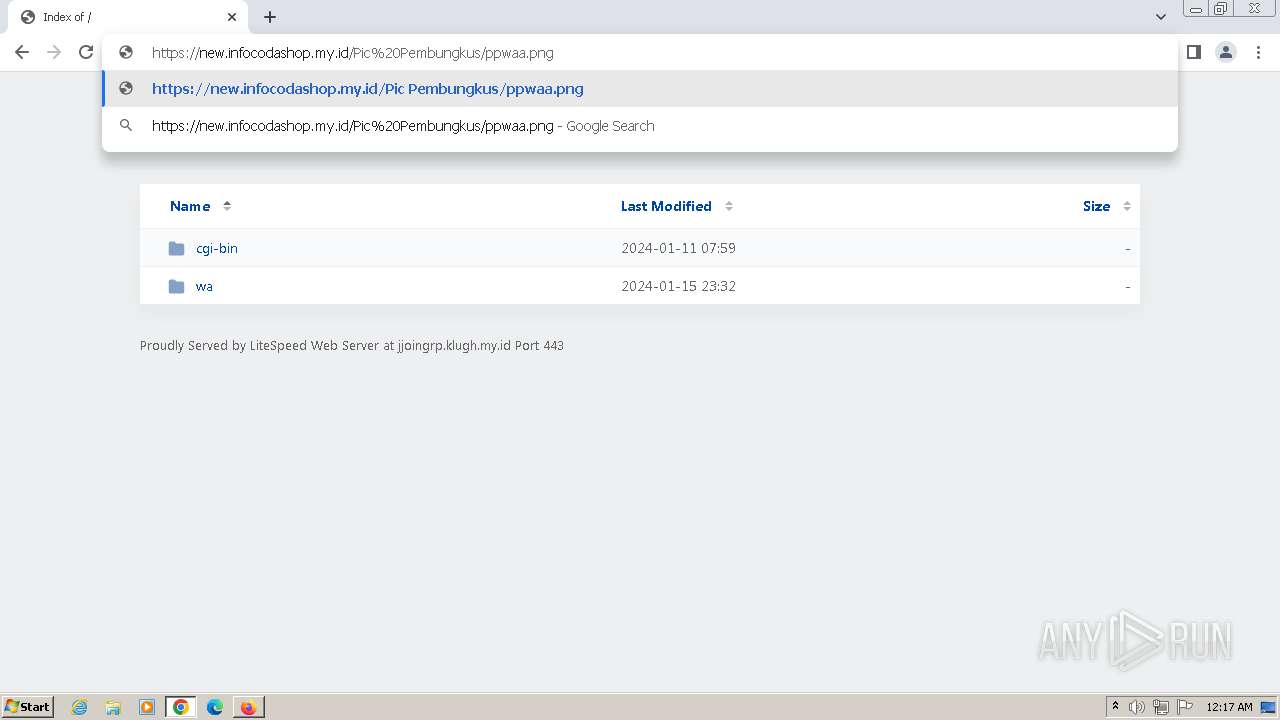Sort listing by Size column
This screenshot has height=720, width=1280.
[x=1096, y=206]
